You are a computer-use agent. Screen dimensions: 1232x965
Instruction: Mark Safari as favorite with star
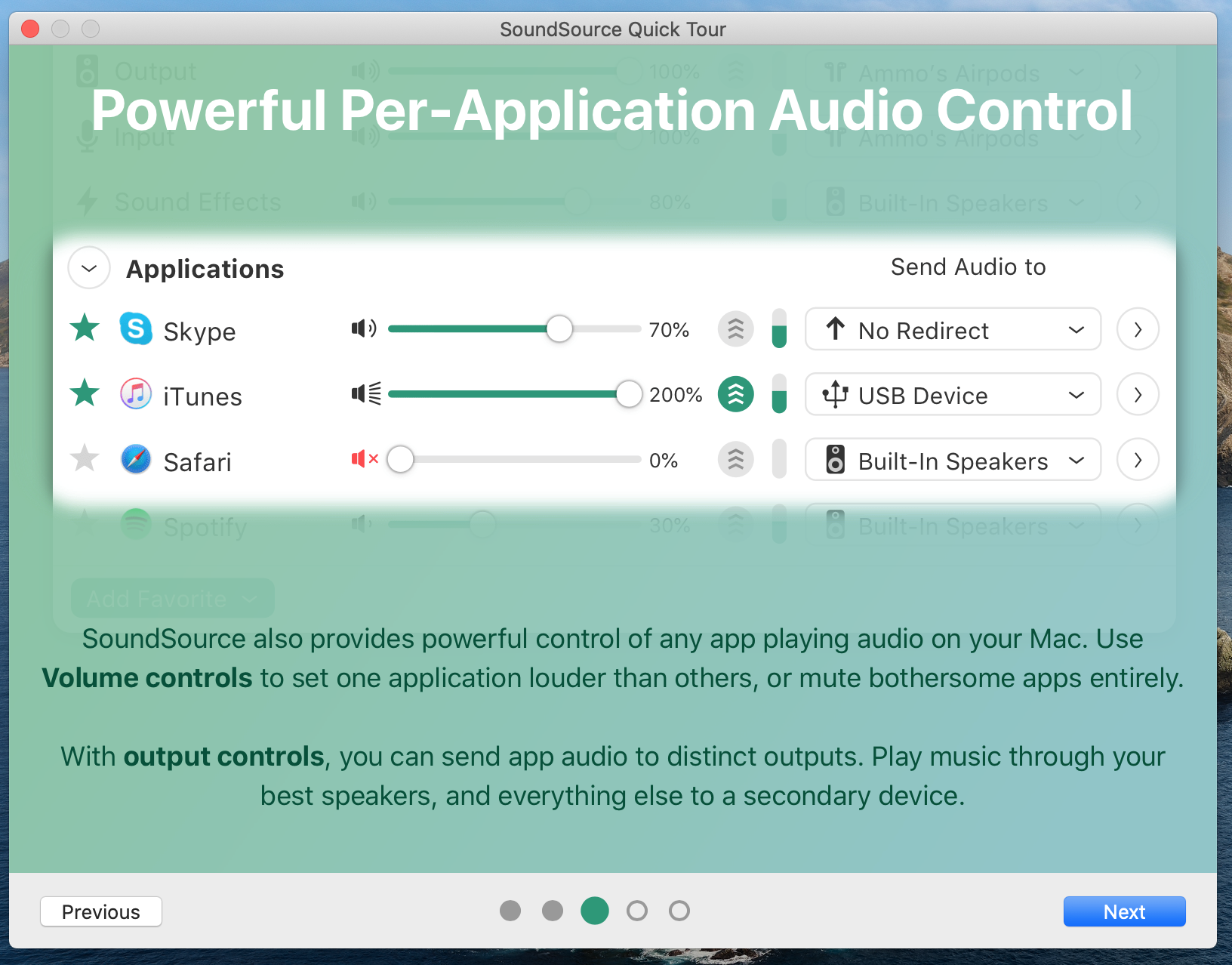[x=85, y=458]
